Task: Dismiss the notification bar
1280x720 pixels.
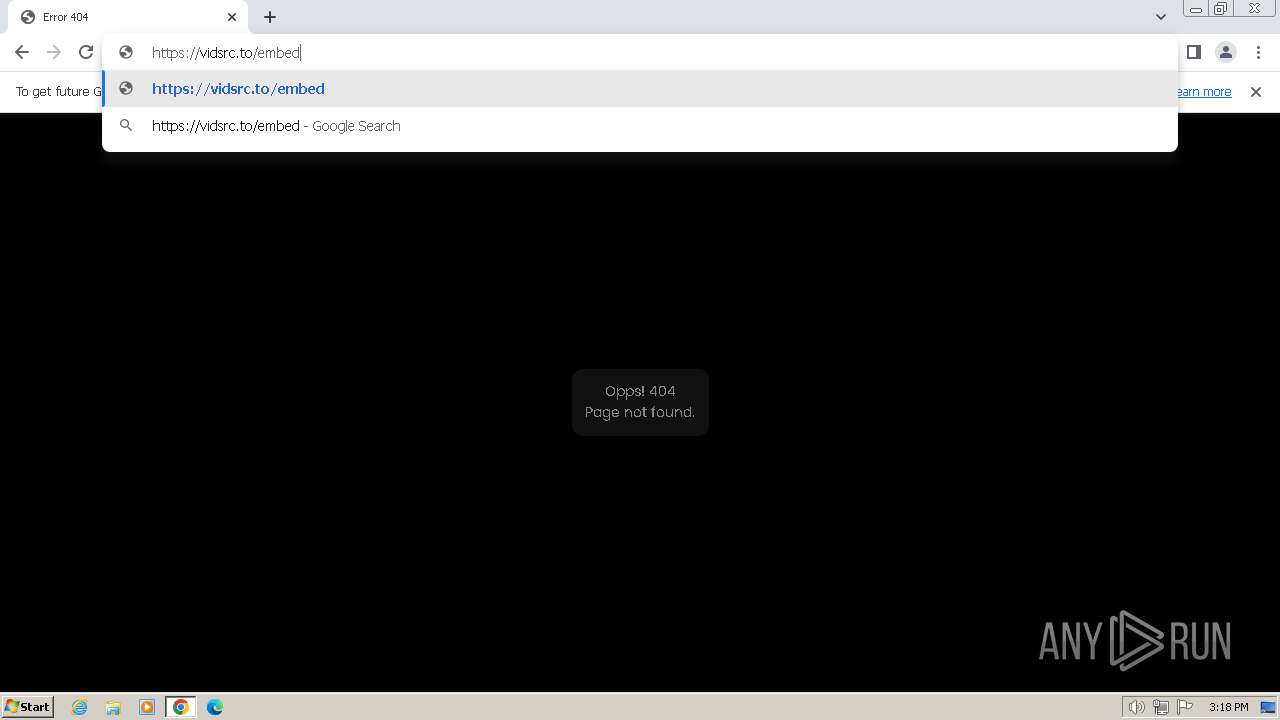Action: 1256,92
